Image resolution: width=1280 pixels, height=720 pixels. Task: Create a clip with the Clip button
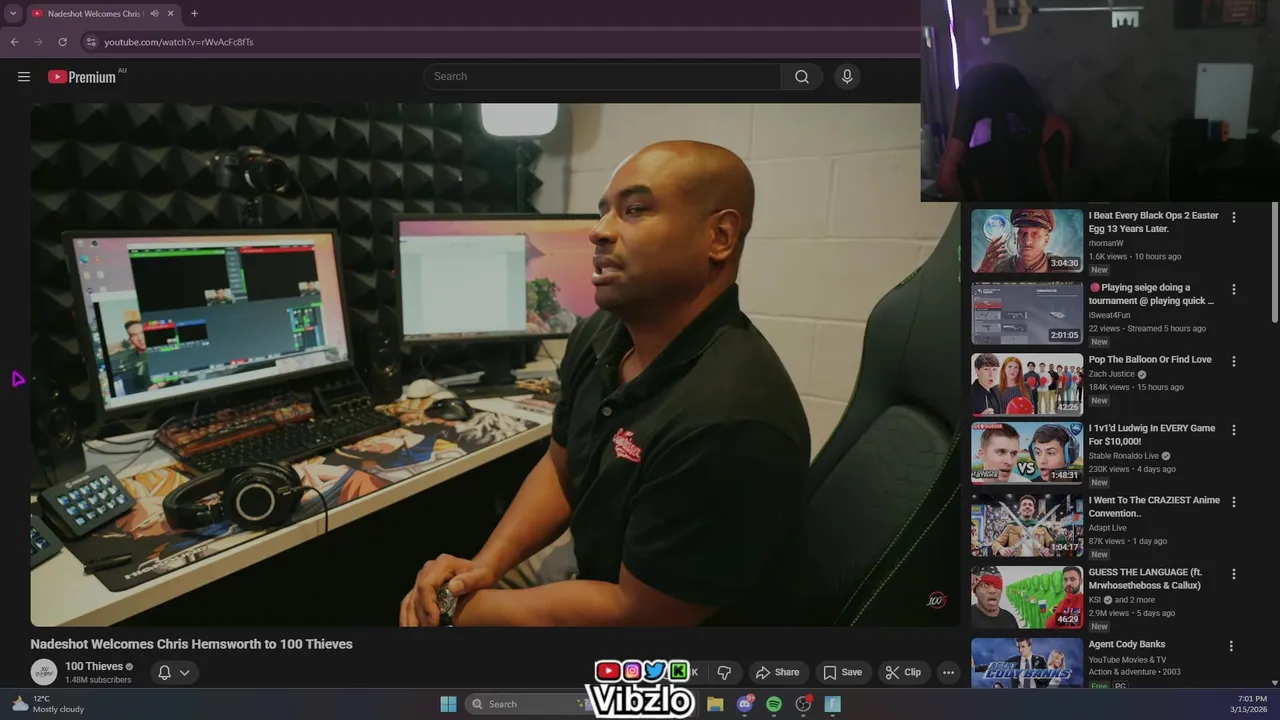point(903,673)
